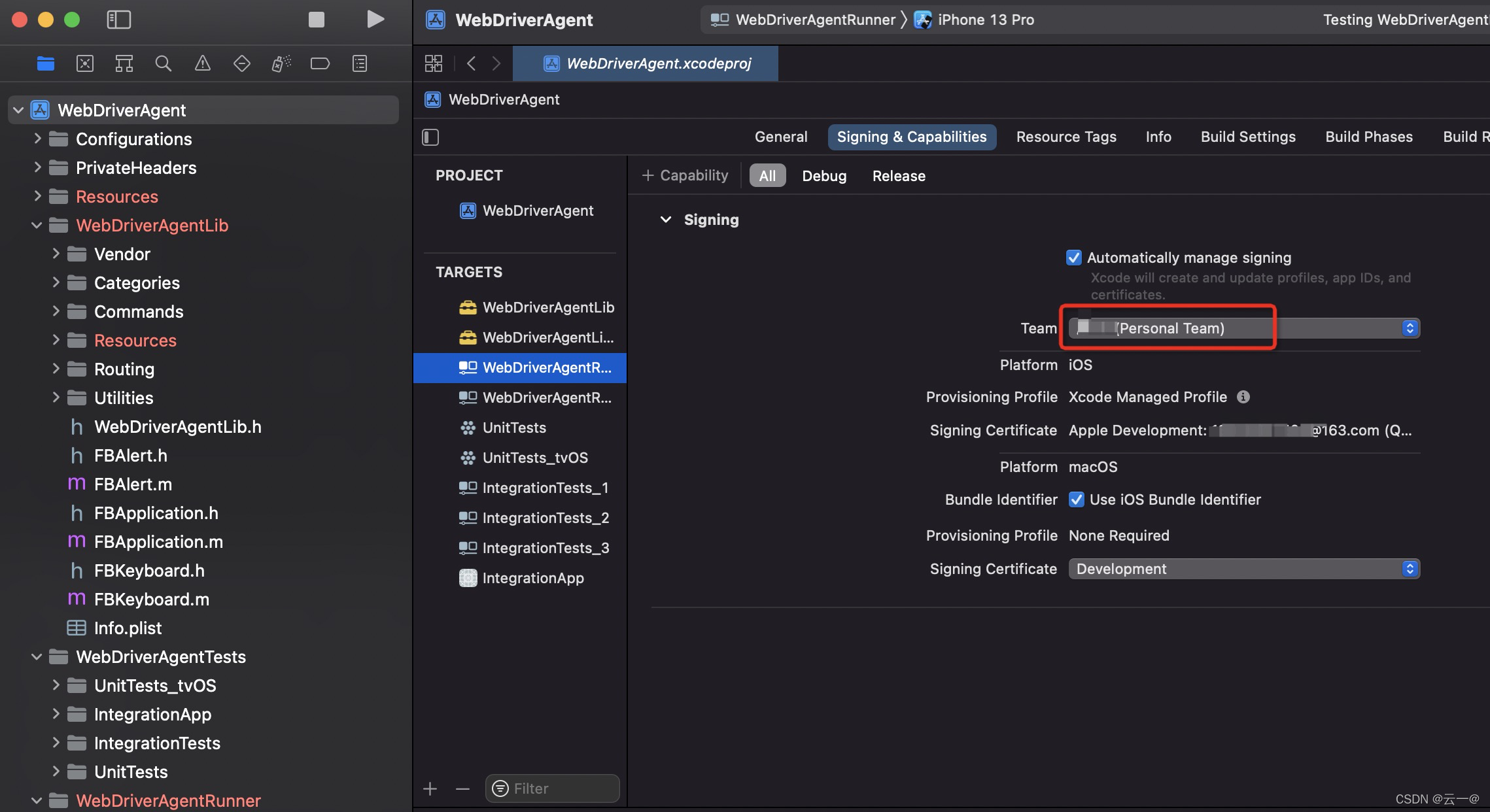Open the Source Control navigator icon
The height and width of the screenshot is (812, 1490).
(85, 63)
